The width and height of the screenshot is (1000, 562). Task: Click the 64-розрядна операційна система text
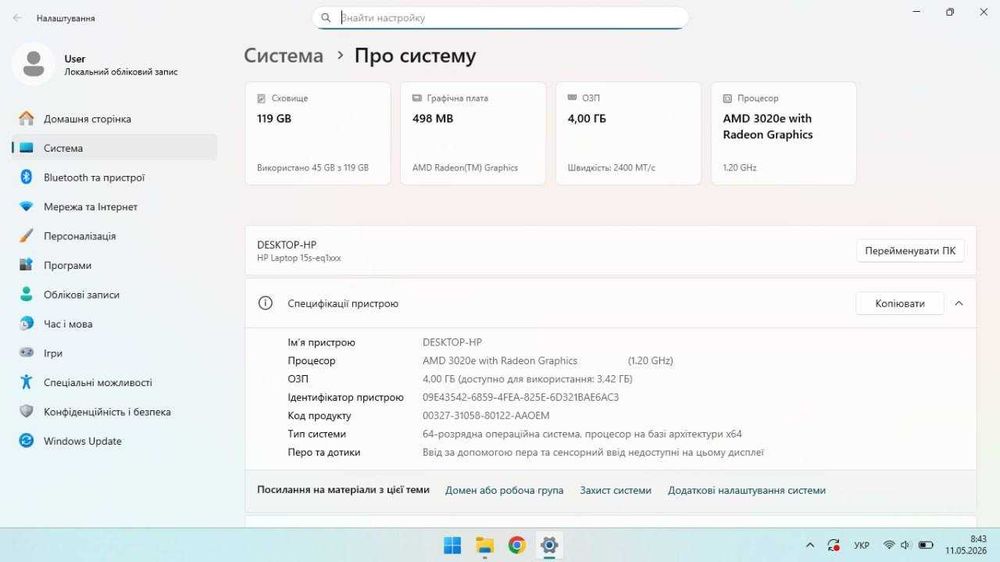coord(582,434)
